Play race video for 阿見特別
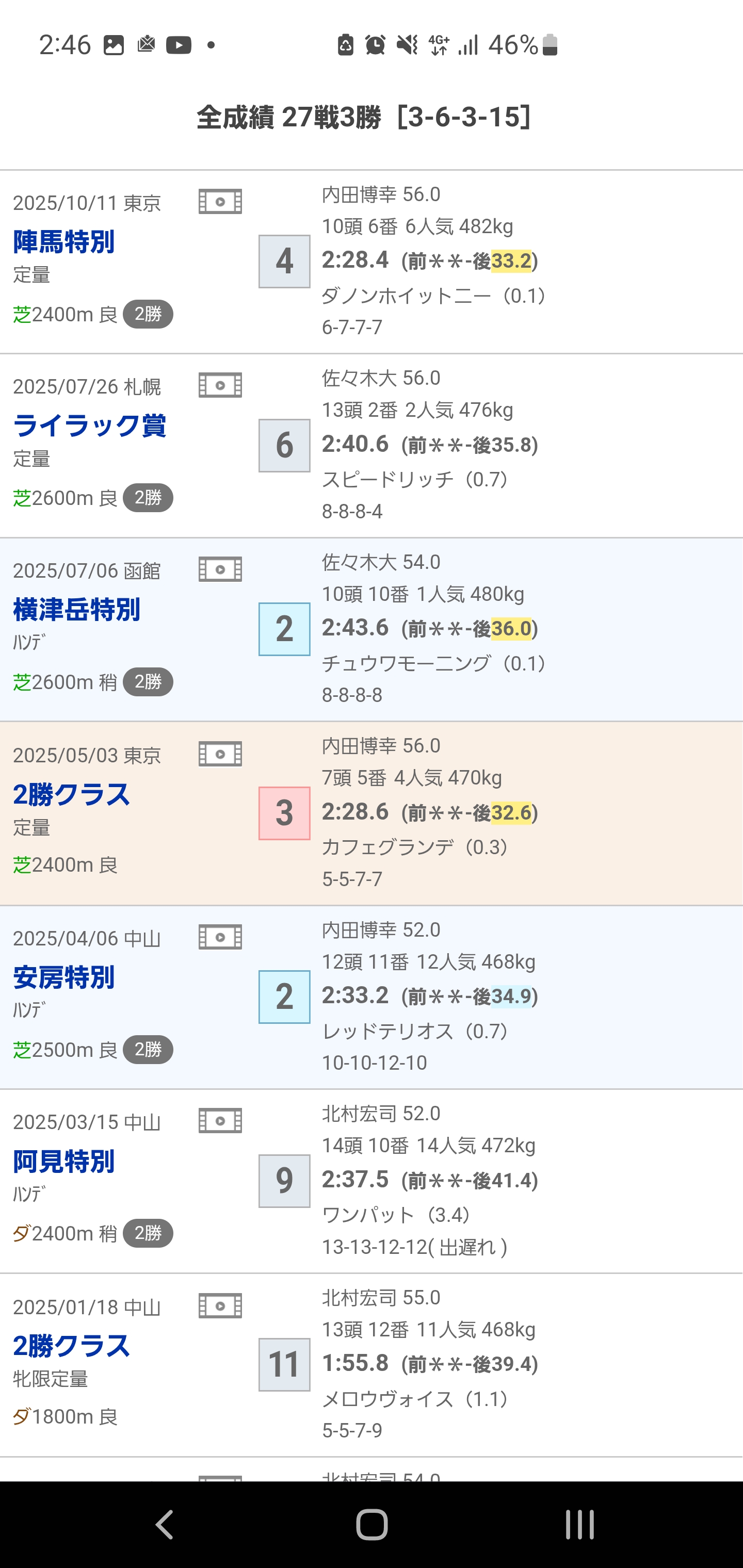The height and width of the screenshot is (1568, 743). pyautogui.click(x=220, y=1121)
